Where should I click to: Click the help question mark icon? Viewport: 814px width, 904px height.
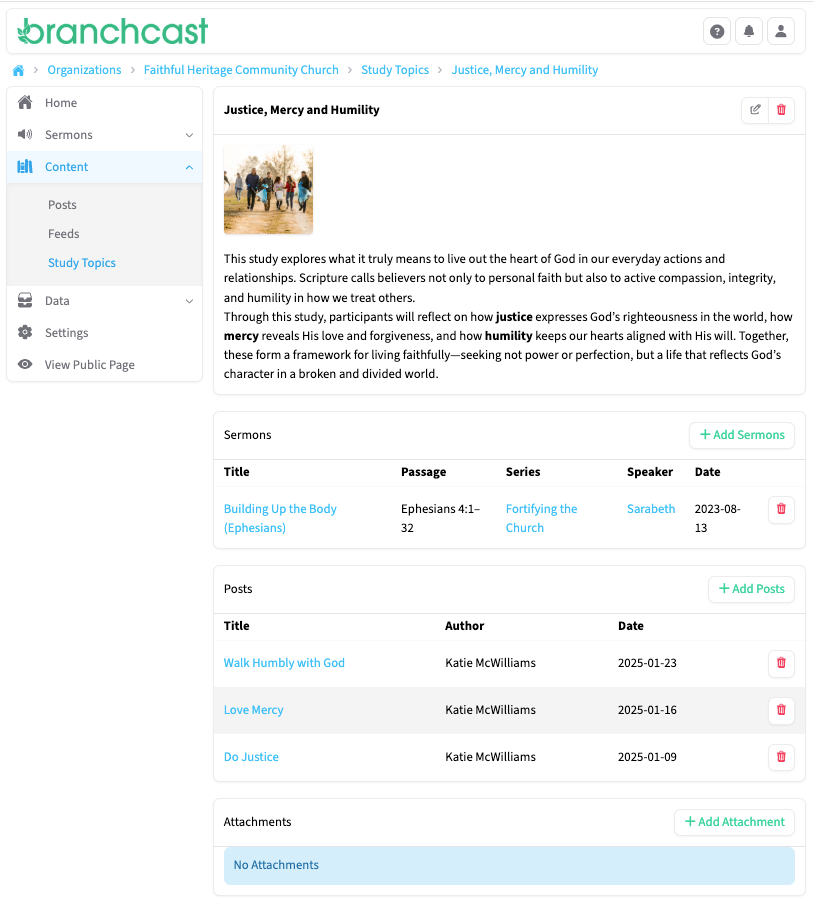click(717, 32)
